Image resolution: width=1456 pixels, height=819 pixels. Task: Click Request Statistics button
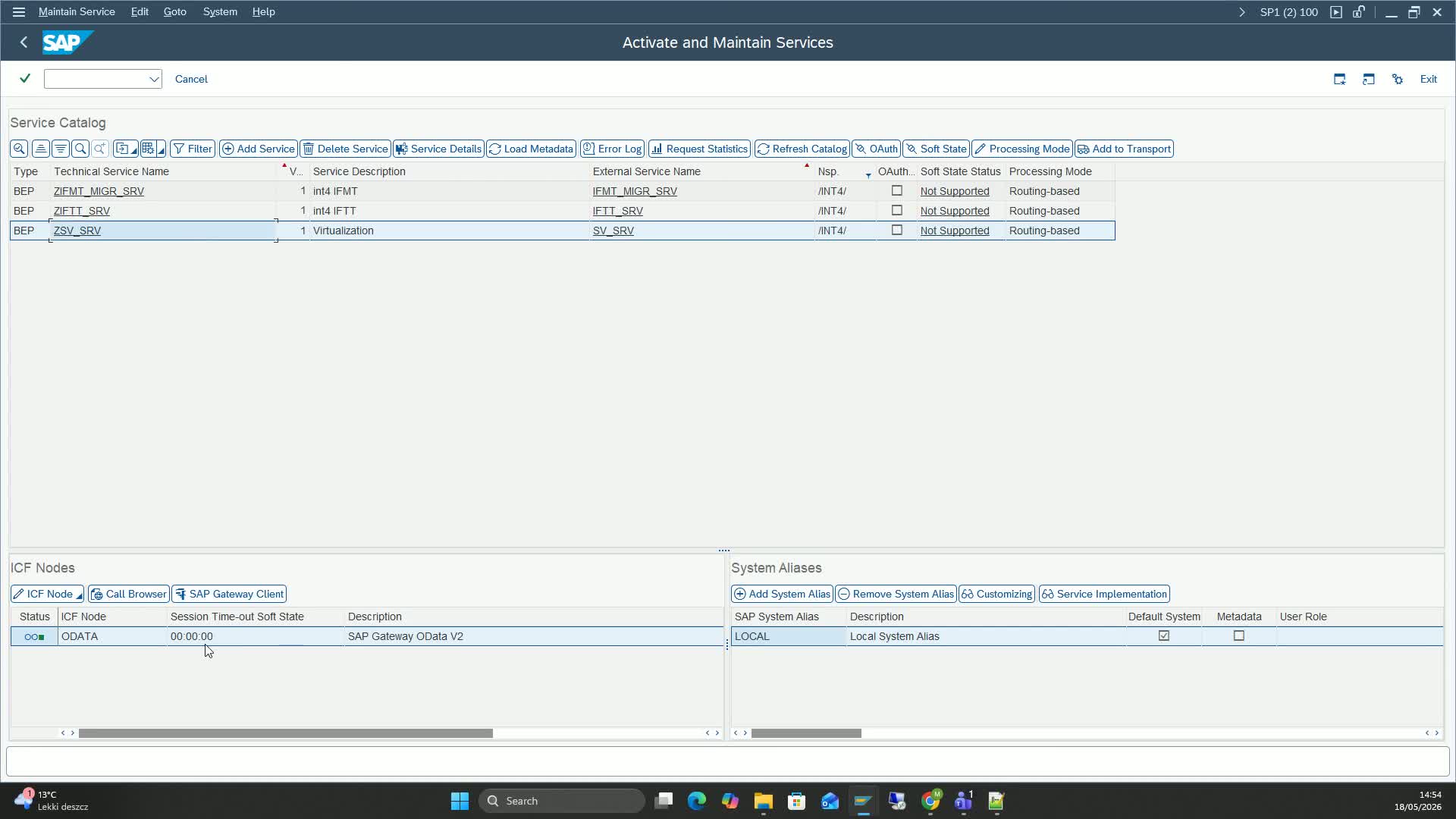[700, 149]
